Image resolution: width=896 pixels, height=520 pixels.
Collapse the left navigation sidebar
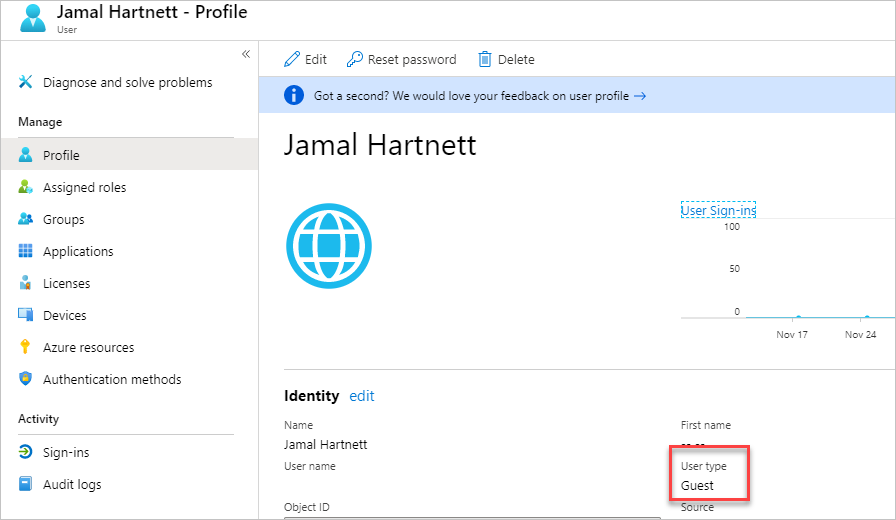(x=246, y=53)
